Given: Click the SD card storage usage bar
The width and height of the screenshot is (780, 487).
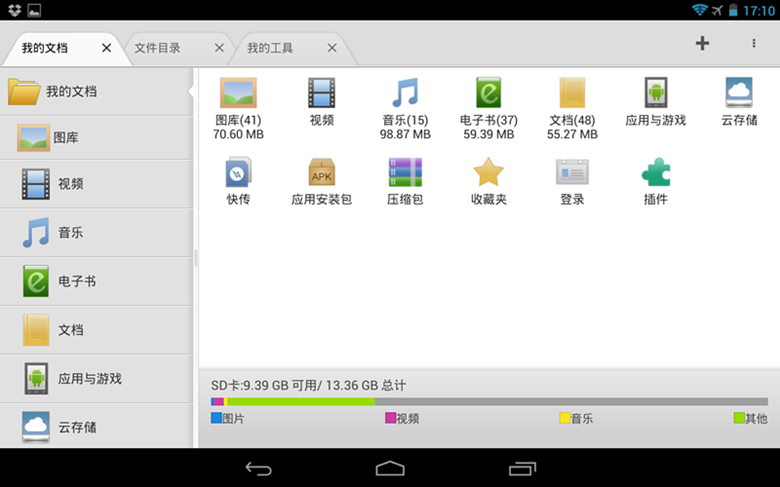Looking at the screenshot, I should pyautogui.click(x=488, y=402).
